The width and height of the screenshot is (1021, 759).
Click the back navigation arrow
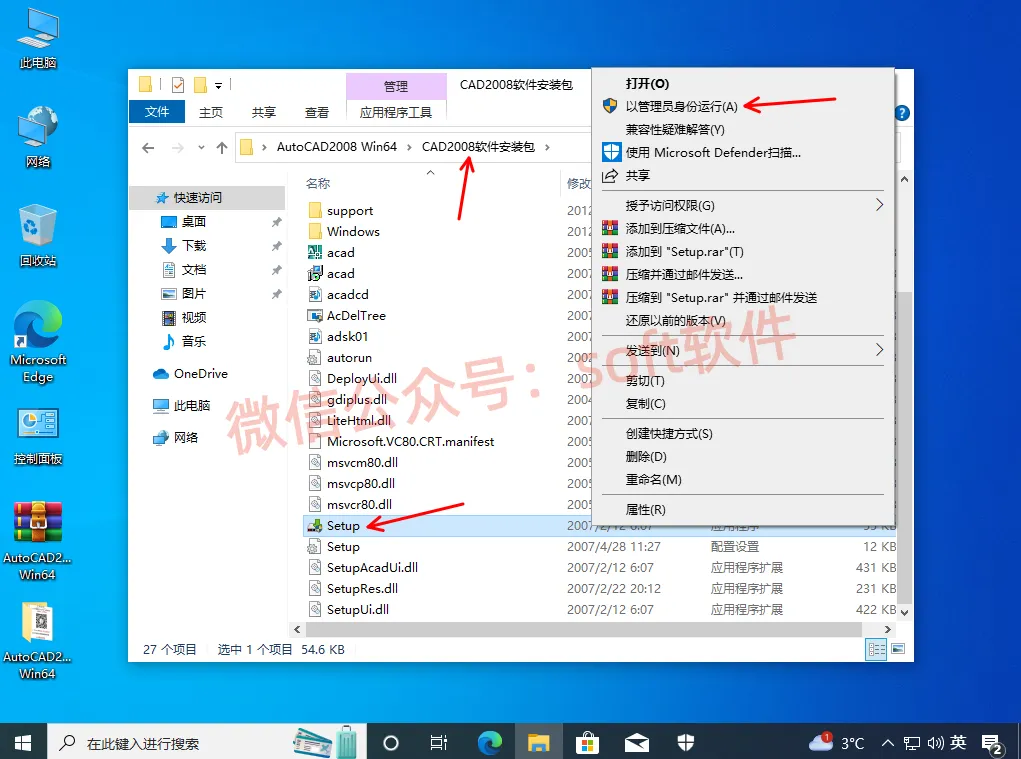click(148, 148)
